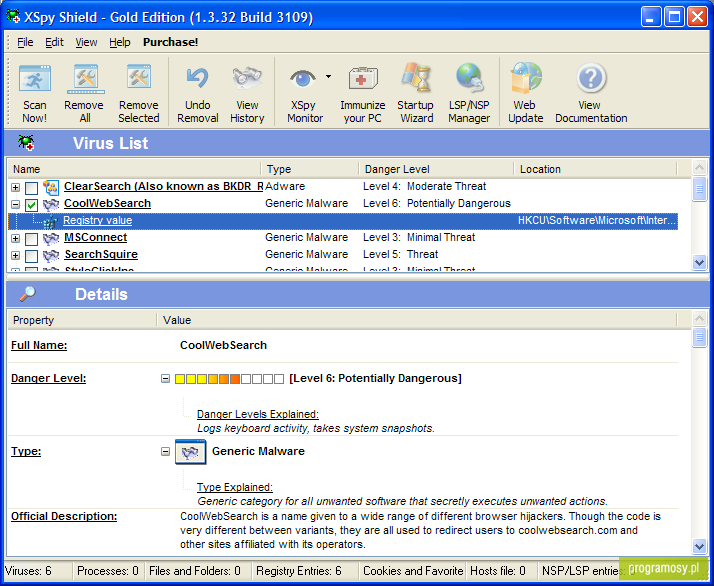Open the File menu
This screenshot has height=586, width=714.
click(25, 42)
